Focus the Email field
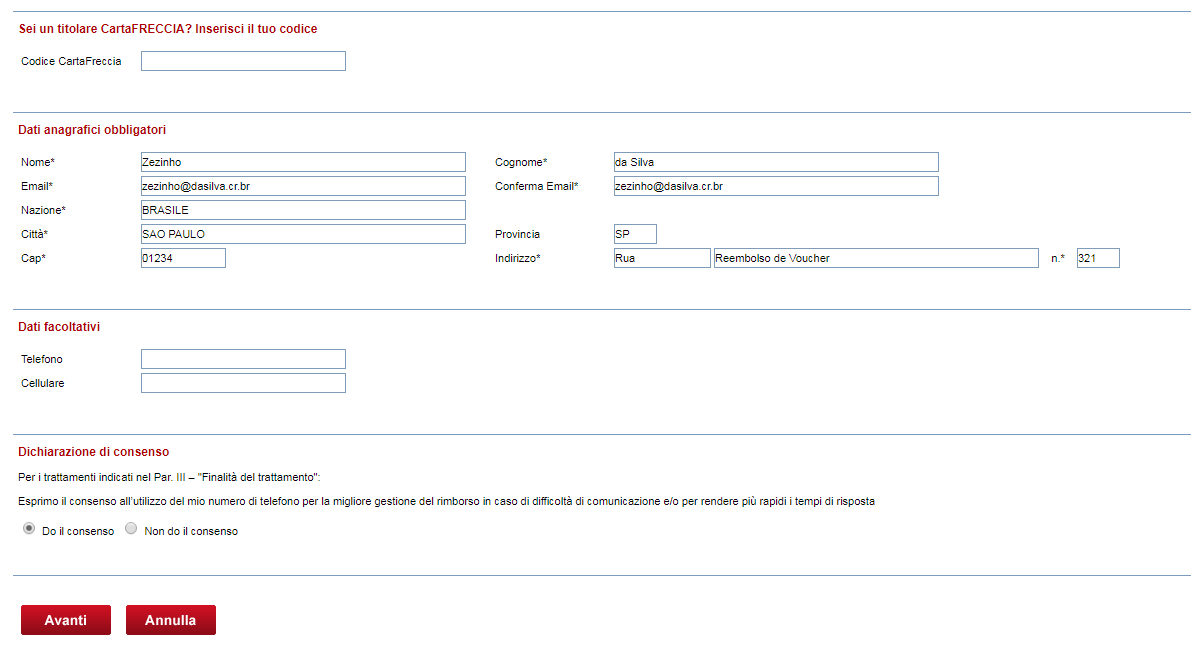 pos(303,186)
